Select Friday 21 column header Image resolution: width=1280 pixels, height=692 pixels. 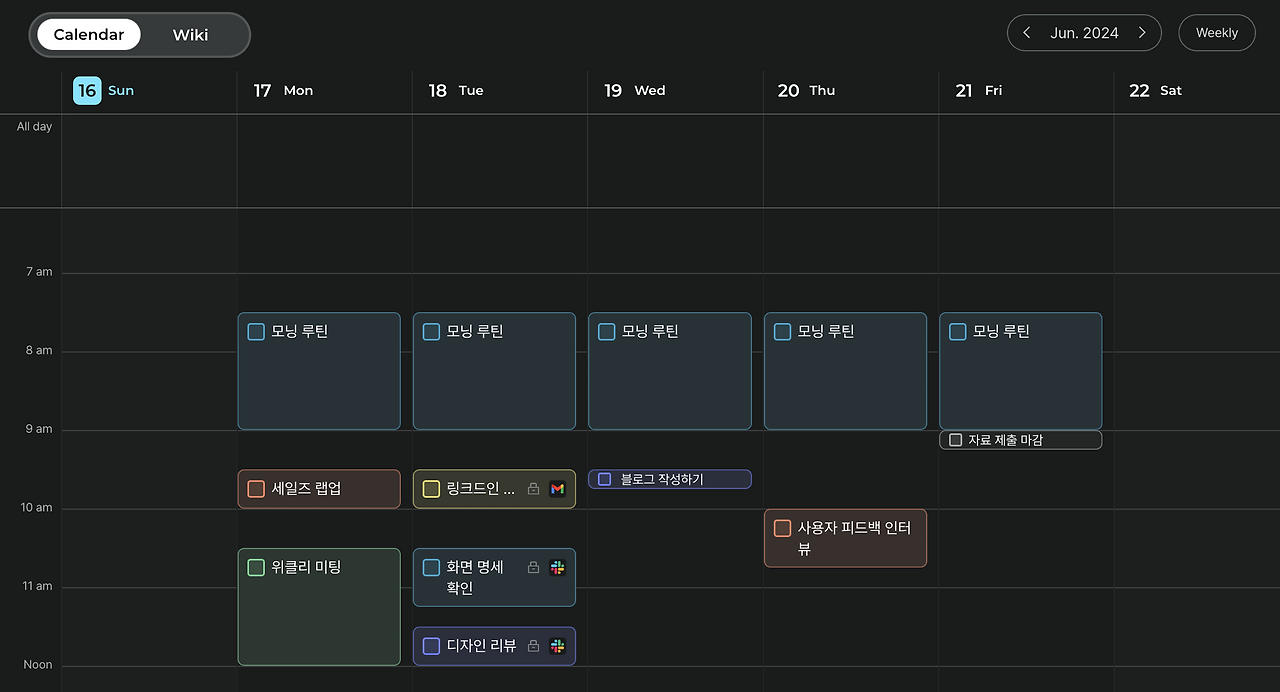point(978,90)
